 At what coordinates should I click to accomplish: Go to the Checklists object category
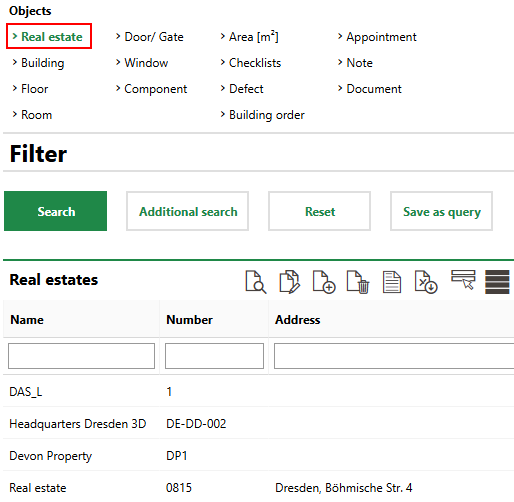click(255, 63)
